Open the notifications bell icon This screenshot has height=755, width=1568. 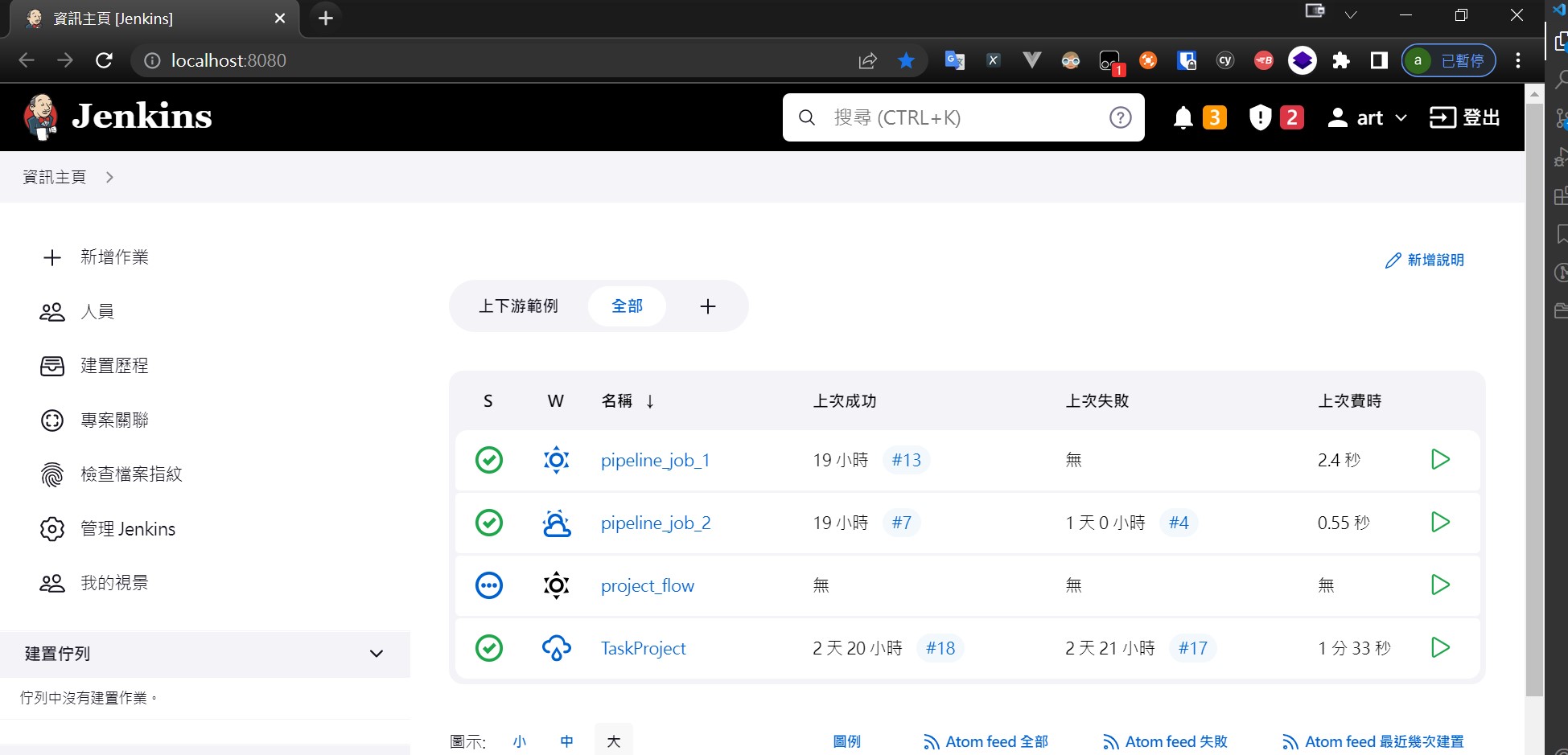tap(1183, 117)
